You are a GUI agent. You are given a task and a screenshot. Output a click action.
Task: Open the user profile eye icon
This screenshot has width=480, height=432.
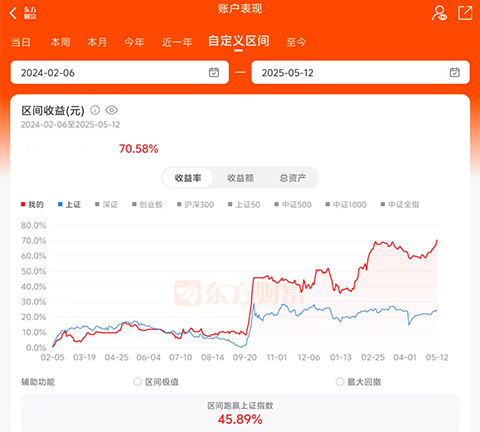pos(439,13)
